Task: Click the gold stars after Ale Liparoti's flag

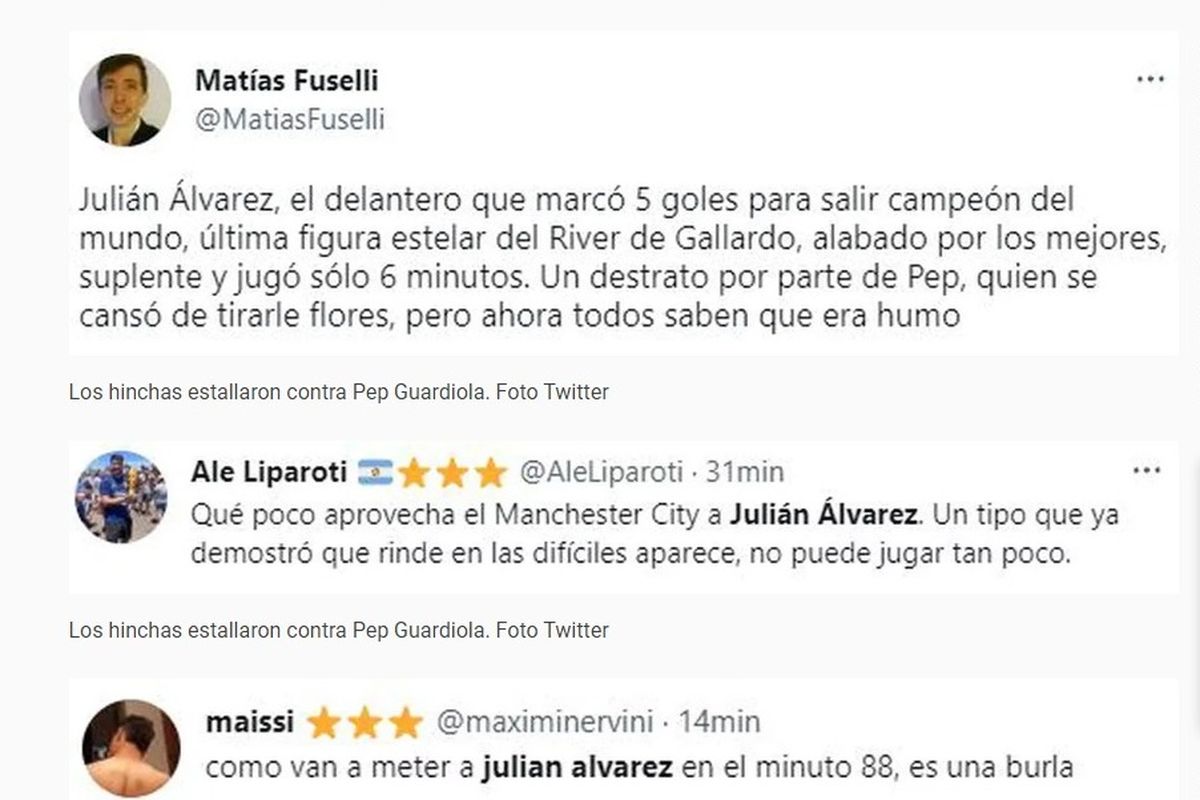Action: pyautogui.click(x=452, y=471)
